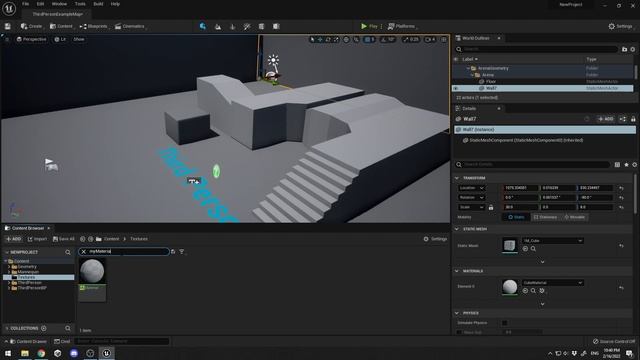Image resolution: width=640 pixels, height=360 pixels.
Task: Set mobility to Stationary
Action: pos(545,217)
